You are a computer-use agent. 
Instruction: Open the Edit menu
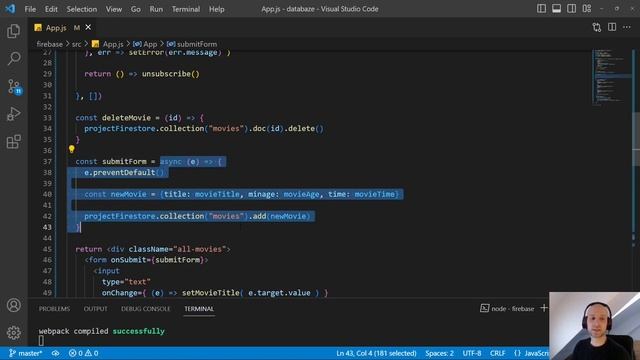point(51,9)
